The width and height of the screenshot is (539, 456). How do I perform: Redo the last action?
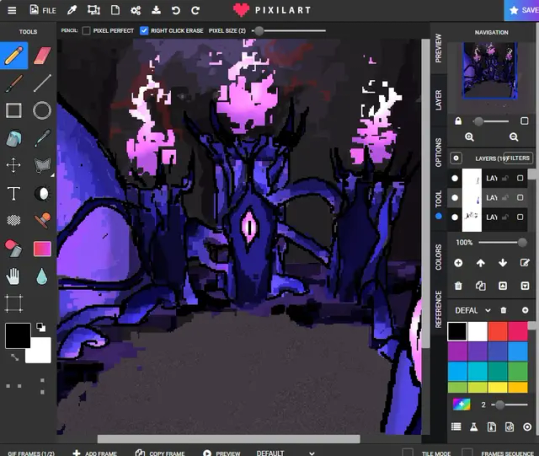click(x=195, y=10)
